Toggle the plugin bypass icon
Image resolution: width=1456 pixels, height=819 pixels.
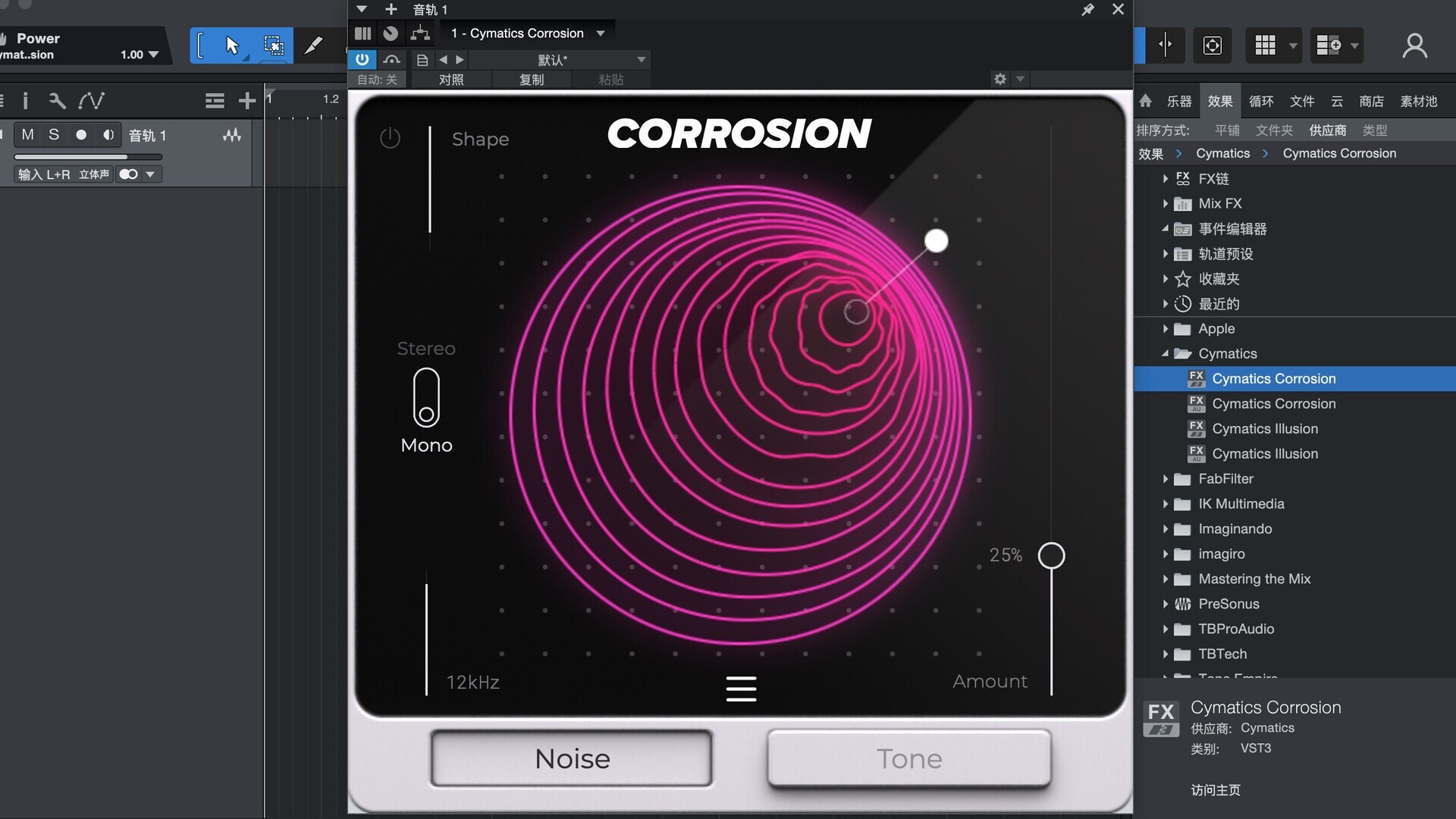pos(391,59)
